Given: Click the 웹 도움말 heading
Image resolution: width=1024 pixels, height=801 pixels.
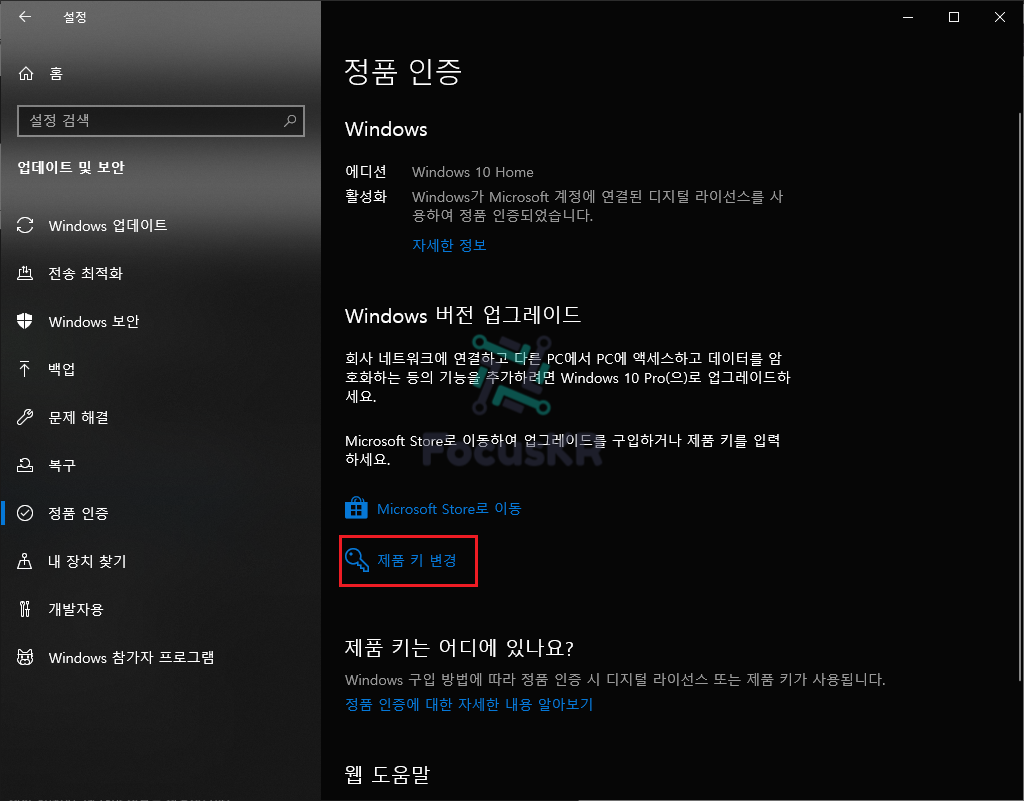Looking at the screenshot, I should tap(387, 775).
